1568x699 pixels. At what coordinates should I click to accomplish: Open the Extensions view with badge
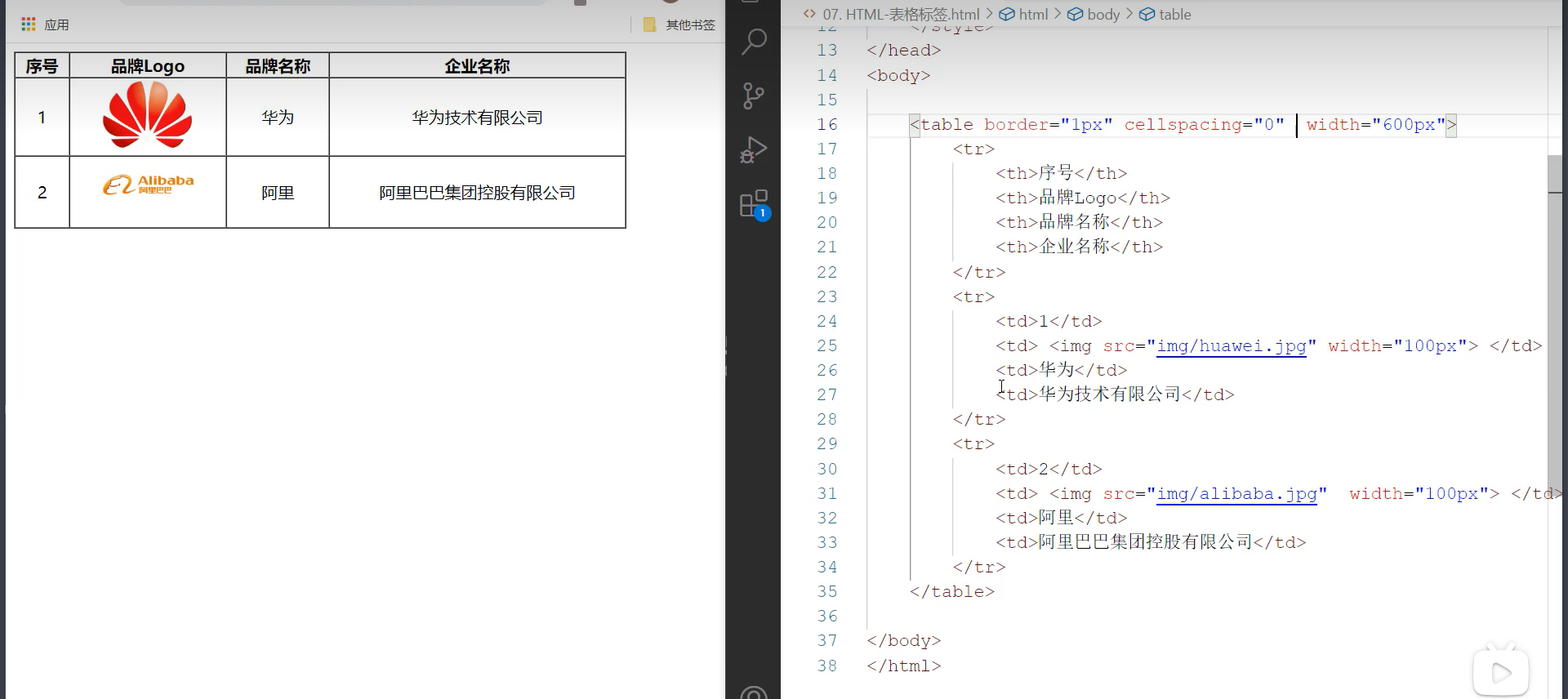pyautogui.click(x=754, y=205)
